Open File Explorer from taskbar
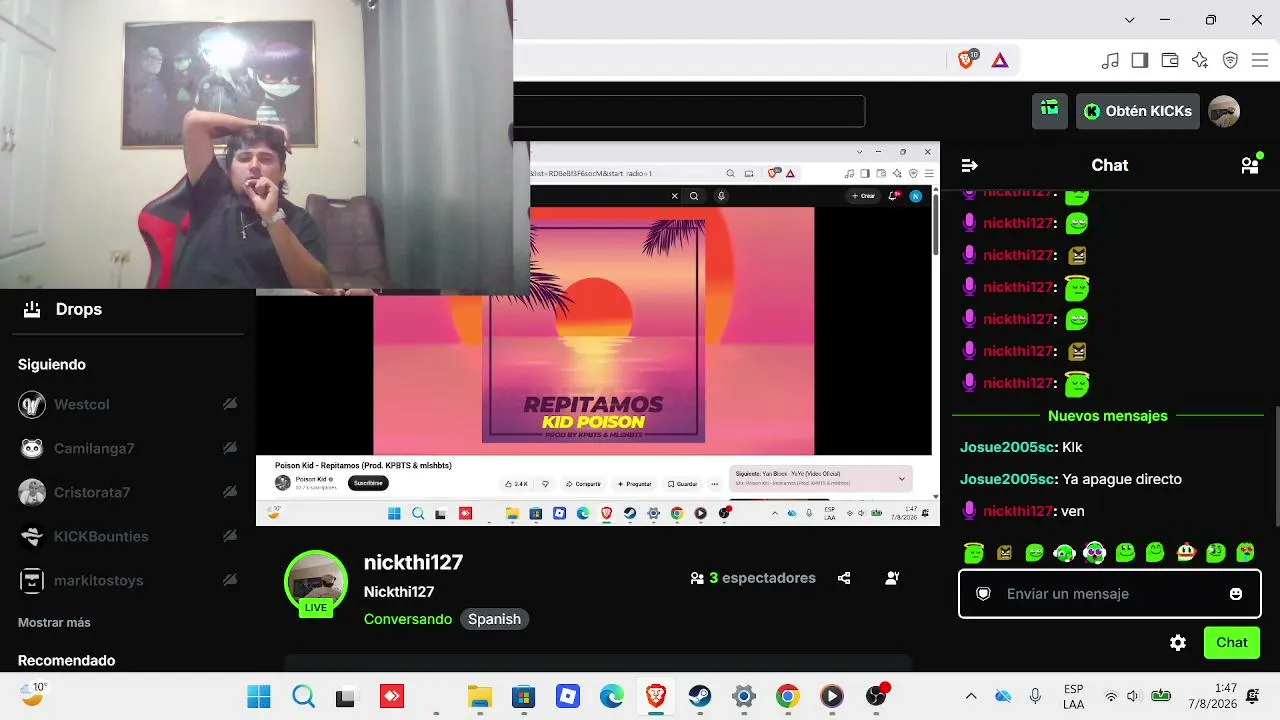Screen dimensions: 1280x720 pyautogui.click(x=480, y=696)
